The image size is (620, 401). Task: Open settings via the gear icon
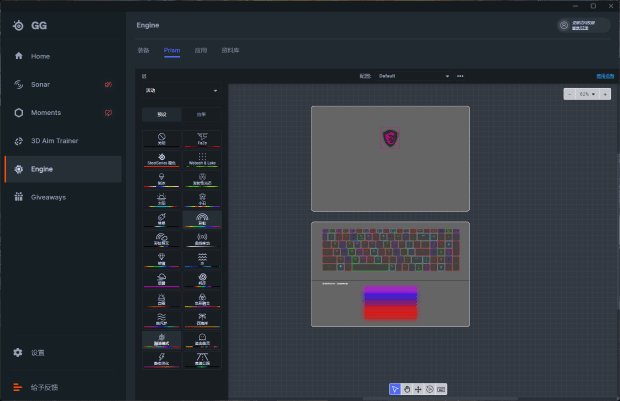click(x=18, y=352)
